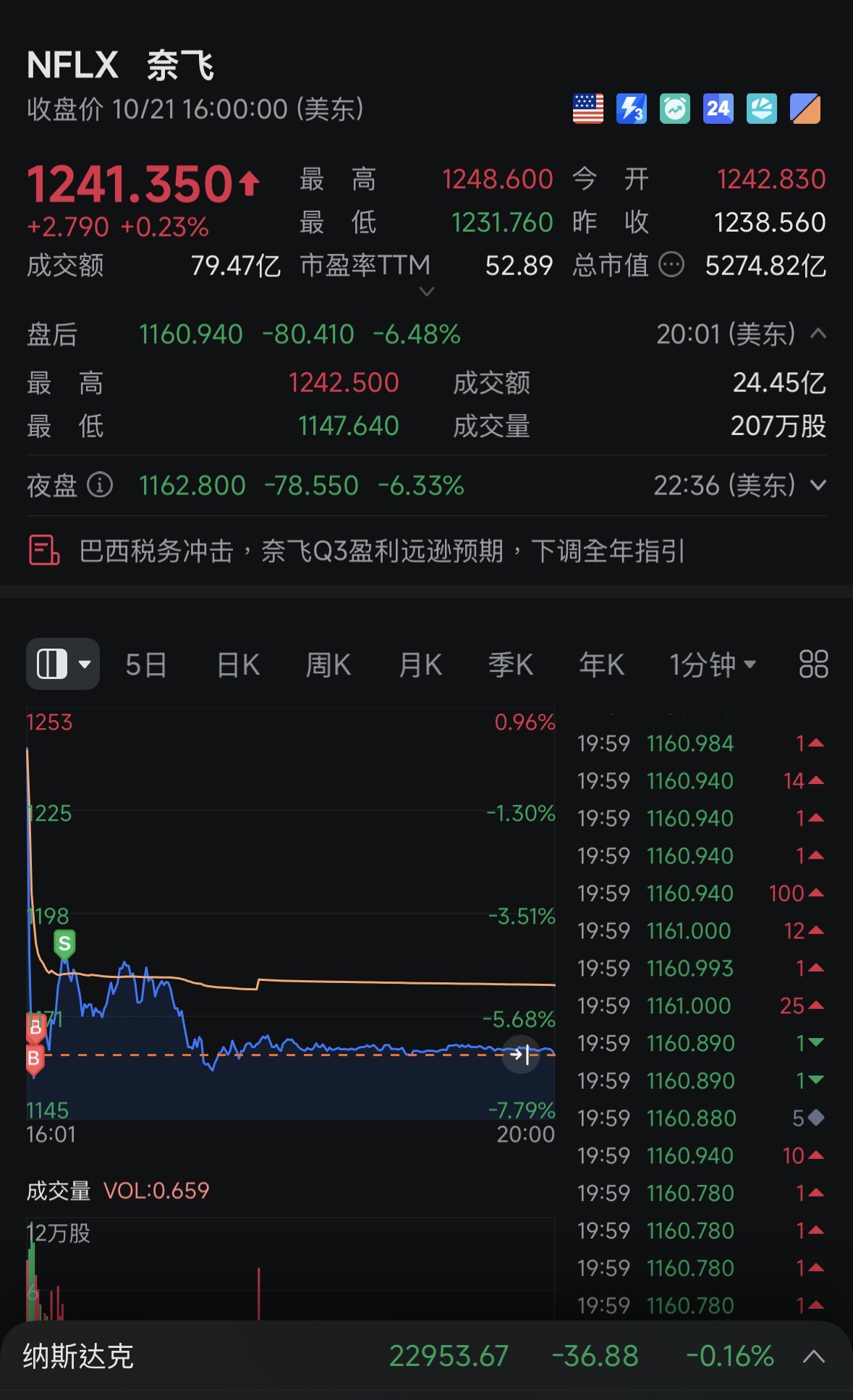Tap the 100-share trade volume
The height and width of the screenshot is (1400, 853).
tap(786, 893)
